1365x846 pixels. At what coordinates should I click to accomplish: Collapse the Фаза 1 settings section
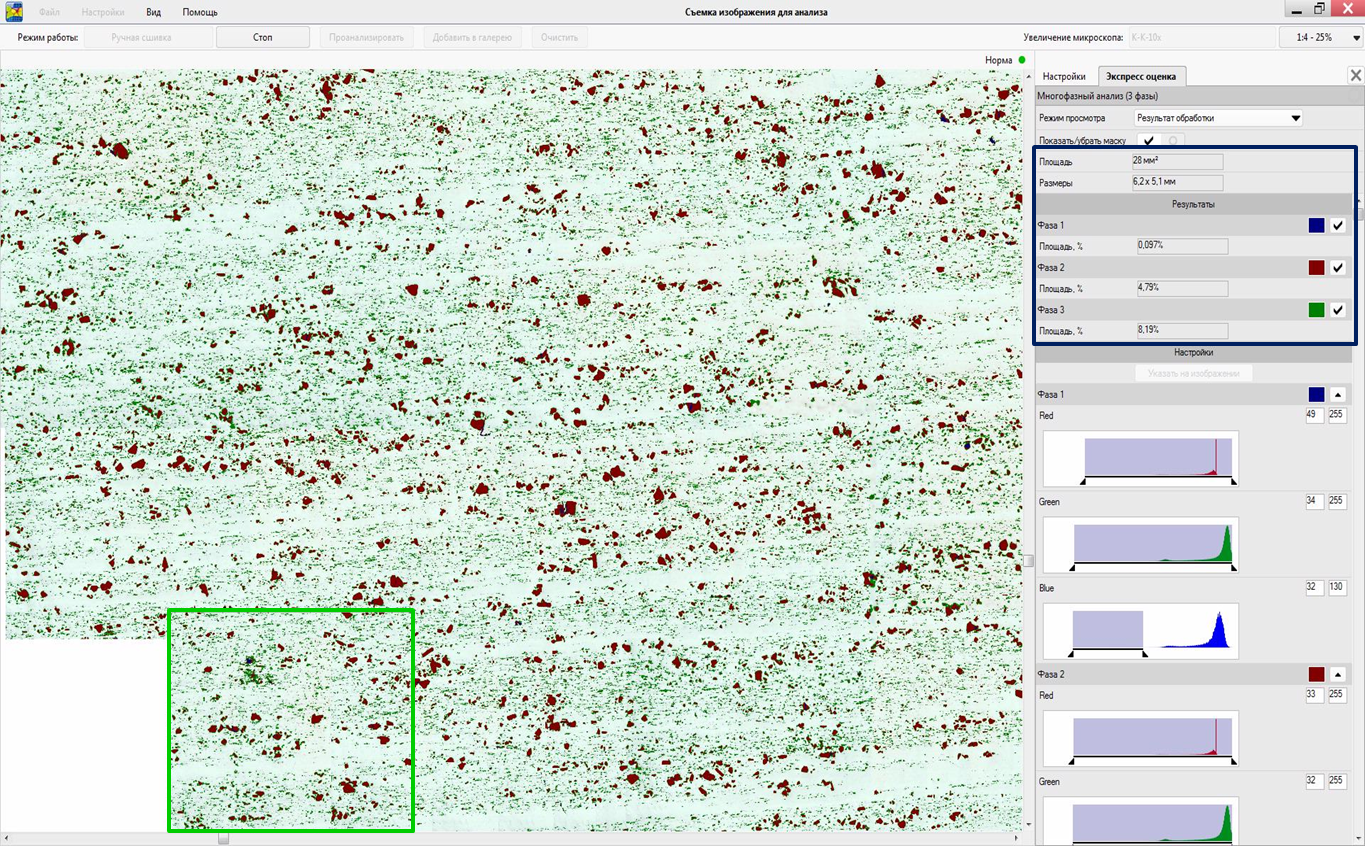(x=1338, y=395)
